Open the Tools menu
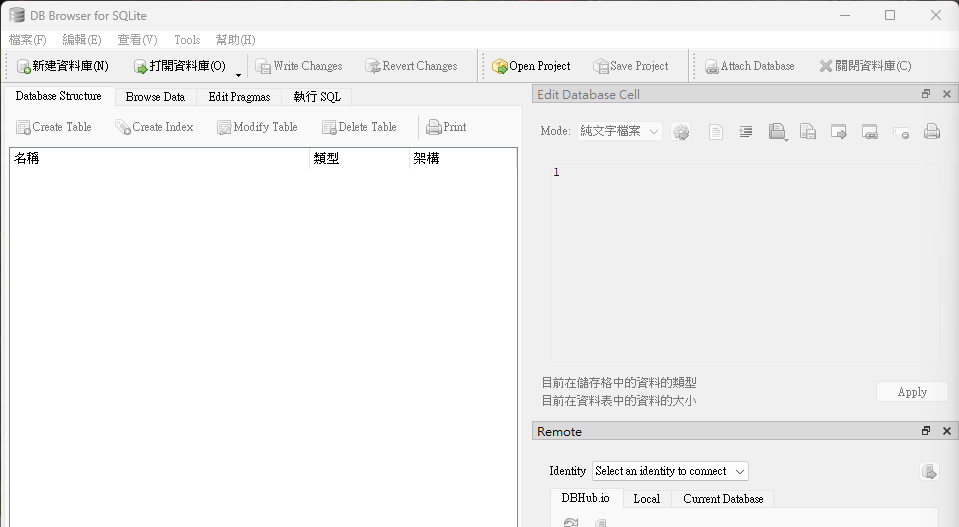The height and width of the screenshot is (527, 959). point(187,40)
